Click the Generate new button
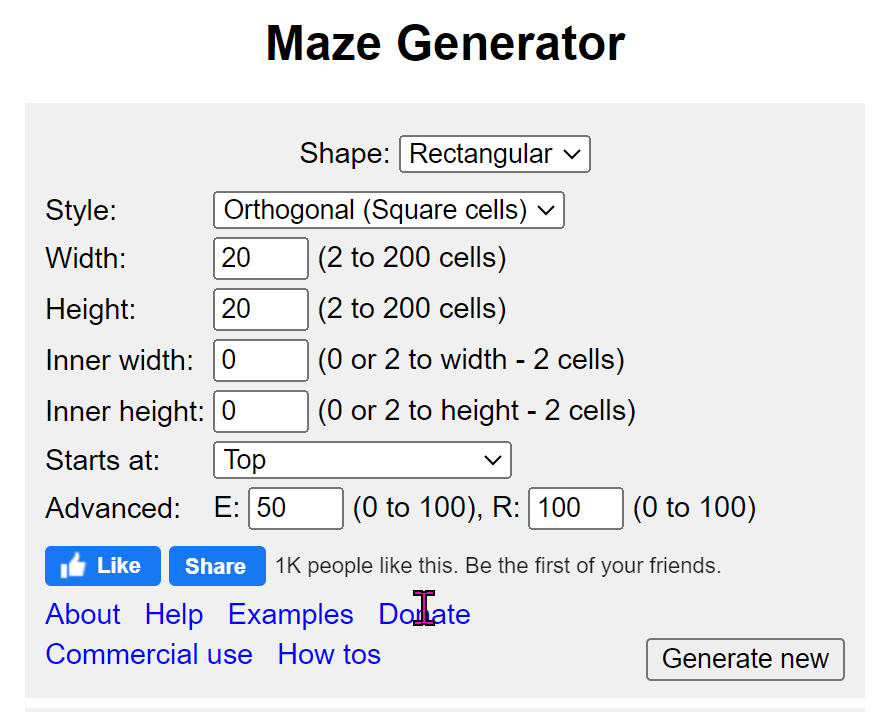Screen dimensions: 888x712 pyautogui.click(x=745, y=659)
